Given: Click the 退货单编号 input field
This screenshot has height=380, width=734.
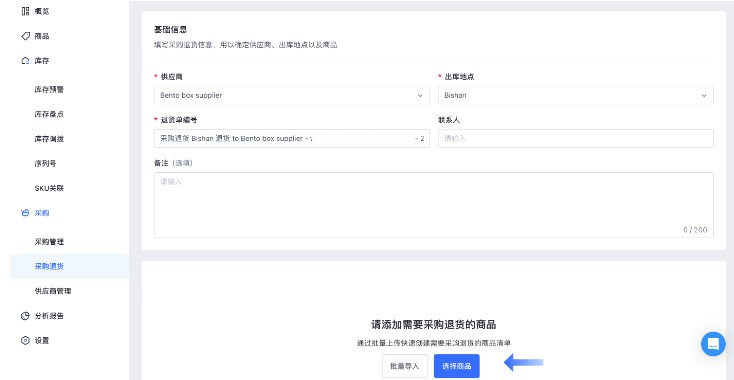Looking at the screenshot, I should tap(292, 139).
